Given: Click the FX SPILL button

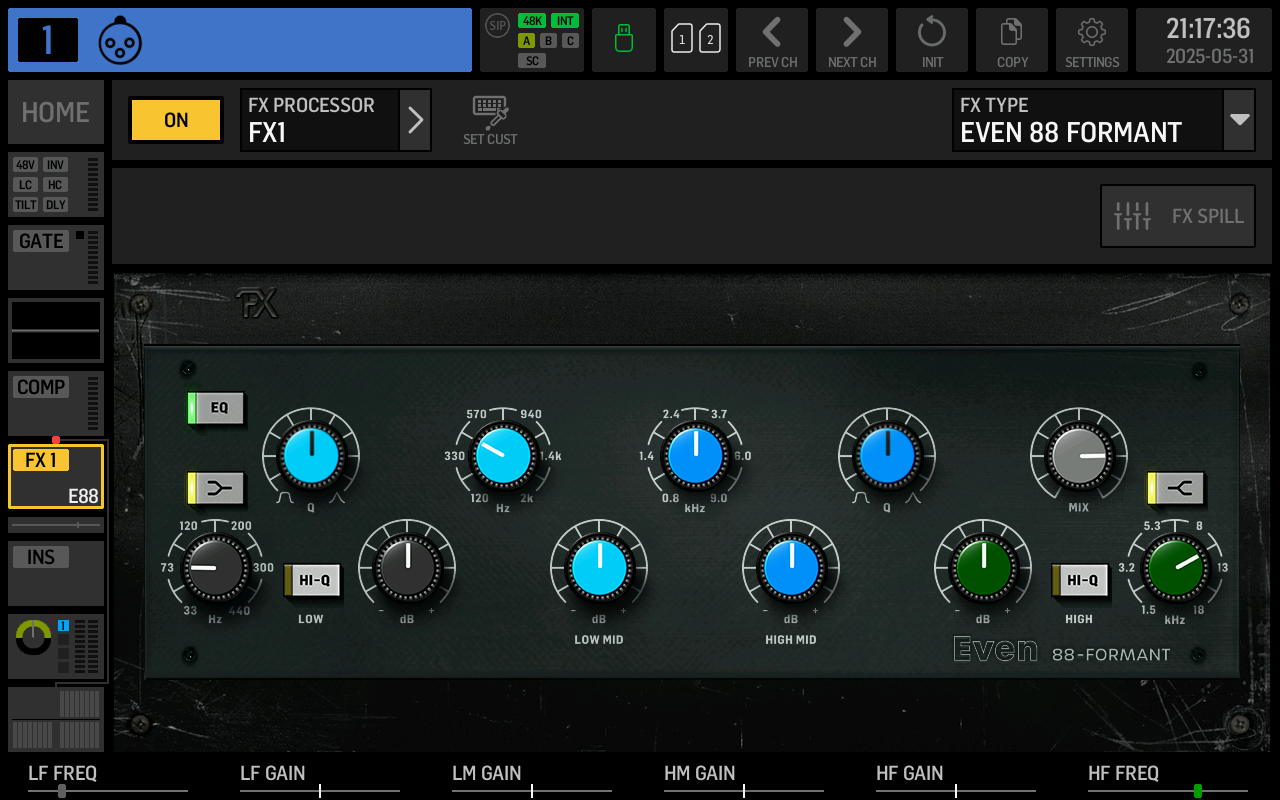Looking at the screenshot, I should point(1178,216).
